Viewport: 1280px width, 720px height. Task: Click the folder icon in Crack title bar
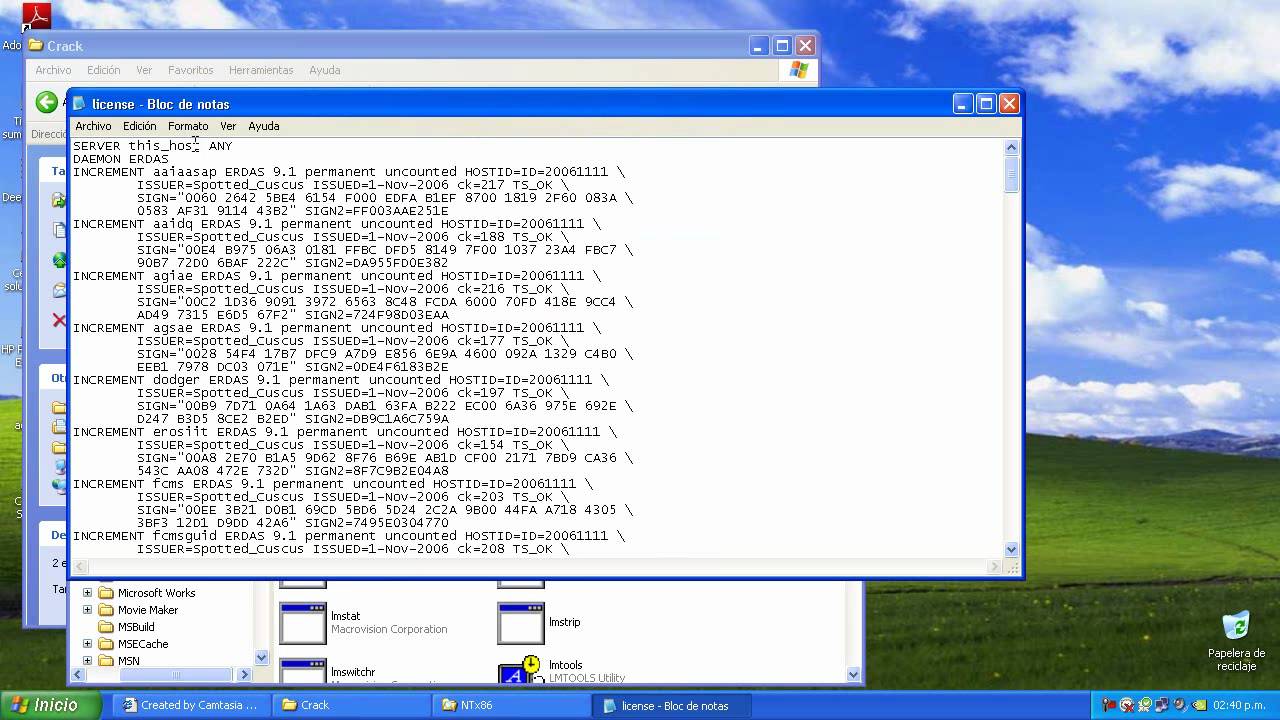click(36, 46)
